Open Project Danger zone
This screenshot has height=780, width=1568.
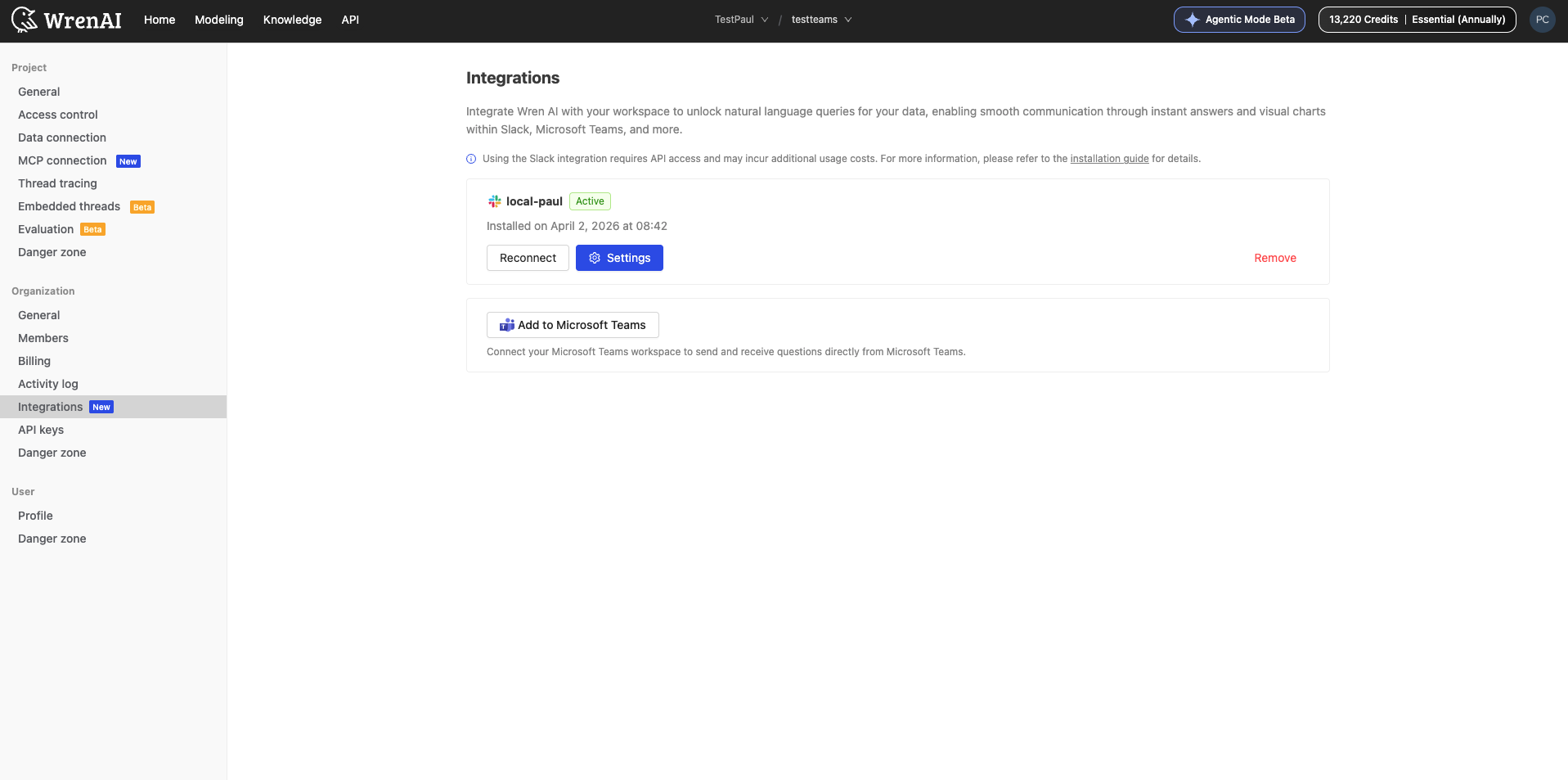tap(113, 252)
